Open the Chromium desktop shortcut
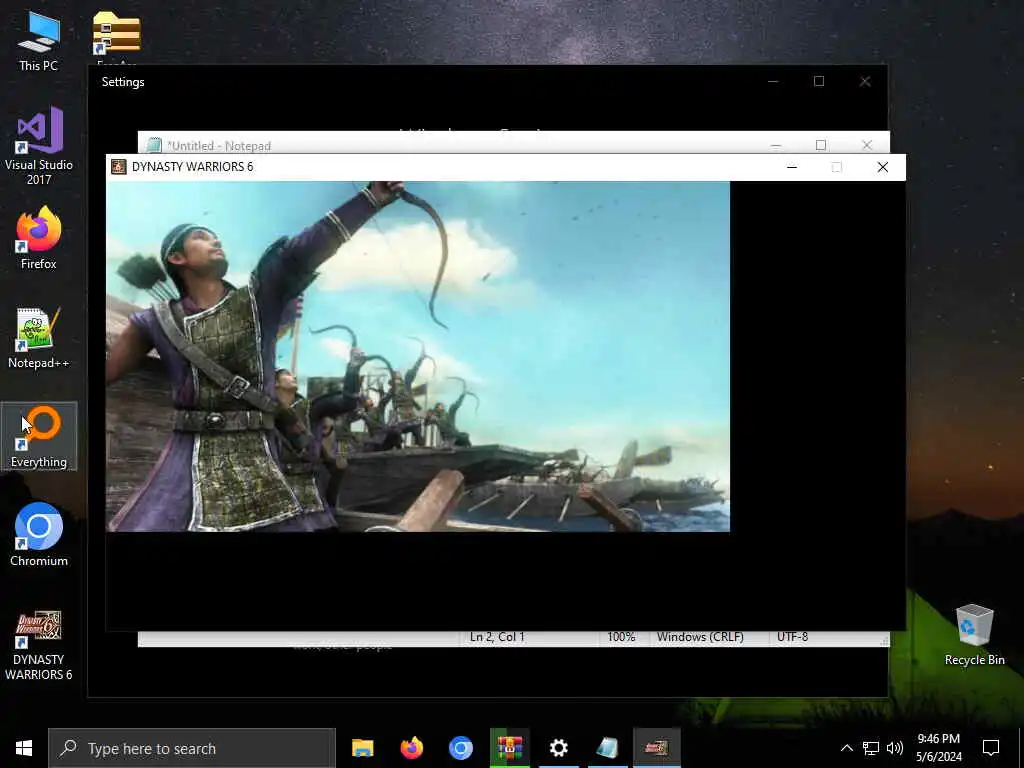Viewport: 1024px width, 768px height. [x=39, y=534]
